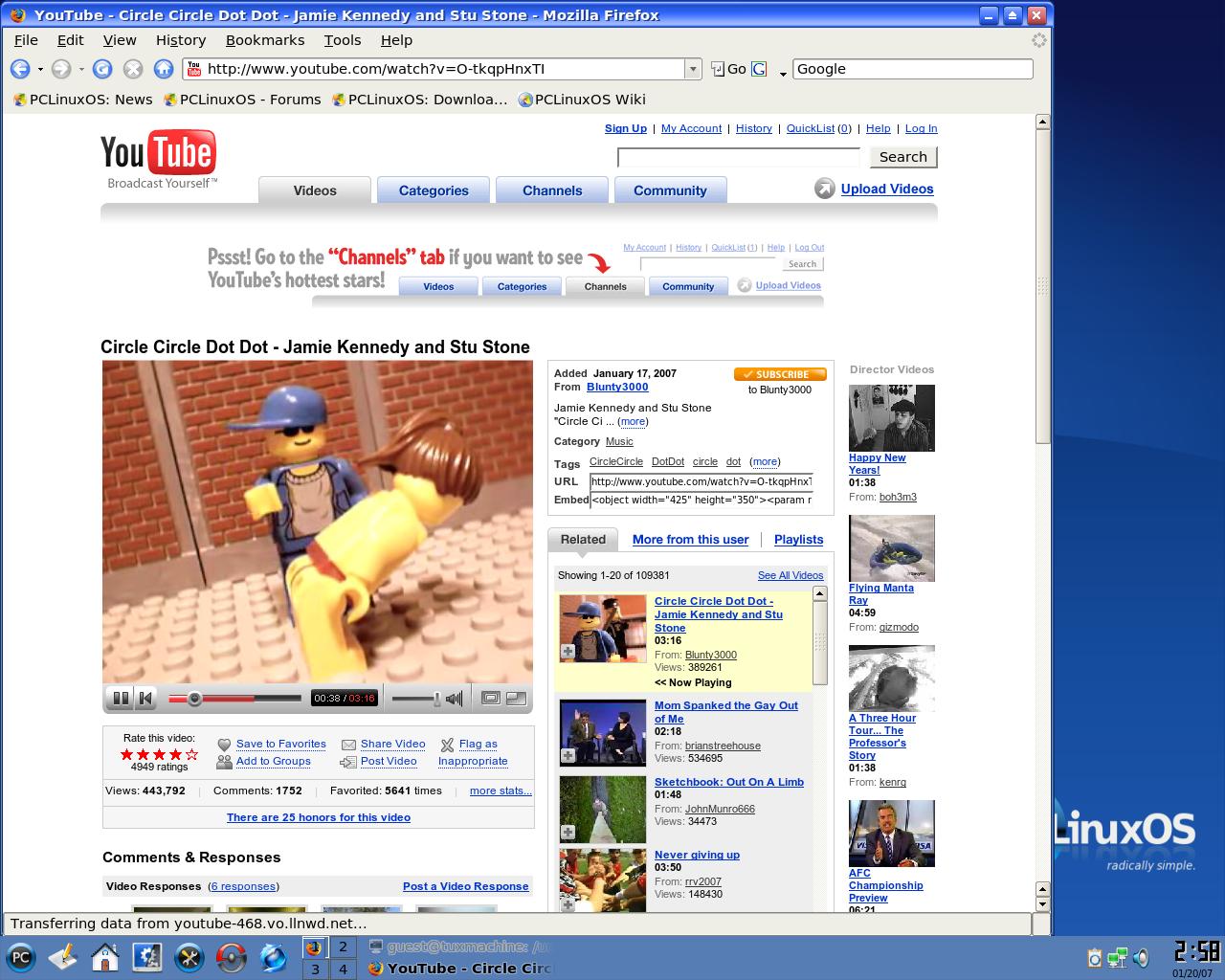Click the heart icon beside Save to Favorites

[x=224, y=745]
